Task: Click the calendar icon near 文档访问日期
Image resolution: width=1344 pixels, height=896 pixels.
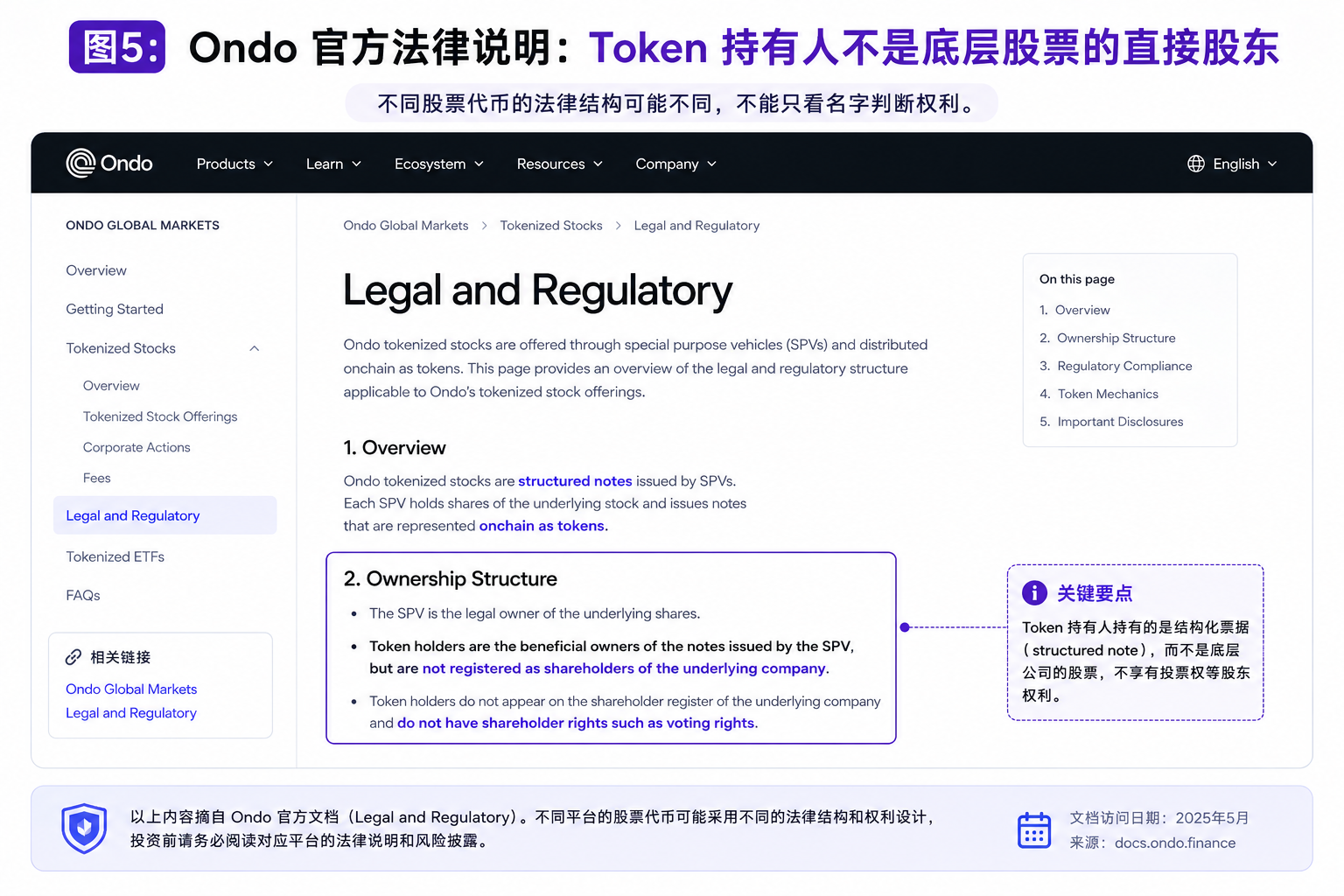Action: tap(1034, 829)
